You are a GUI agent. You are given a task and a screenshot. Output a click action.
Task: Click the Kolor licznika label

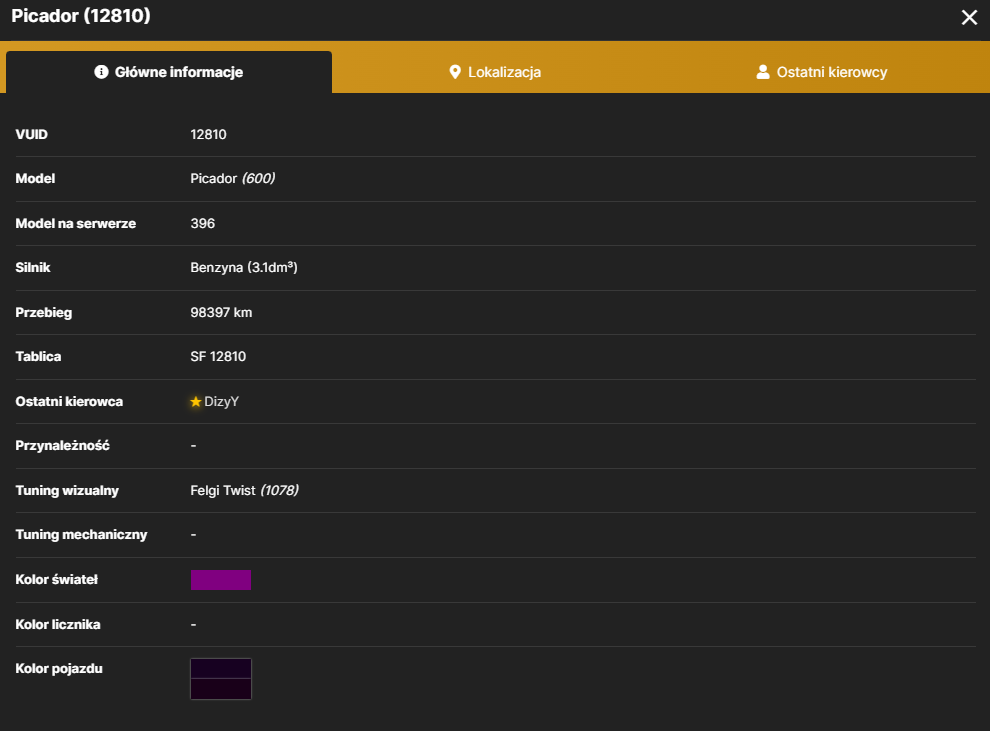pyautogui.click(x=58, y=624)
